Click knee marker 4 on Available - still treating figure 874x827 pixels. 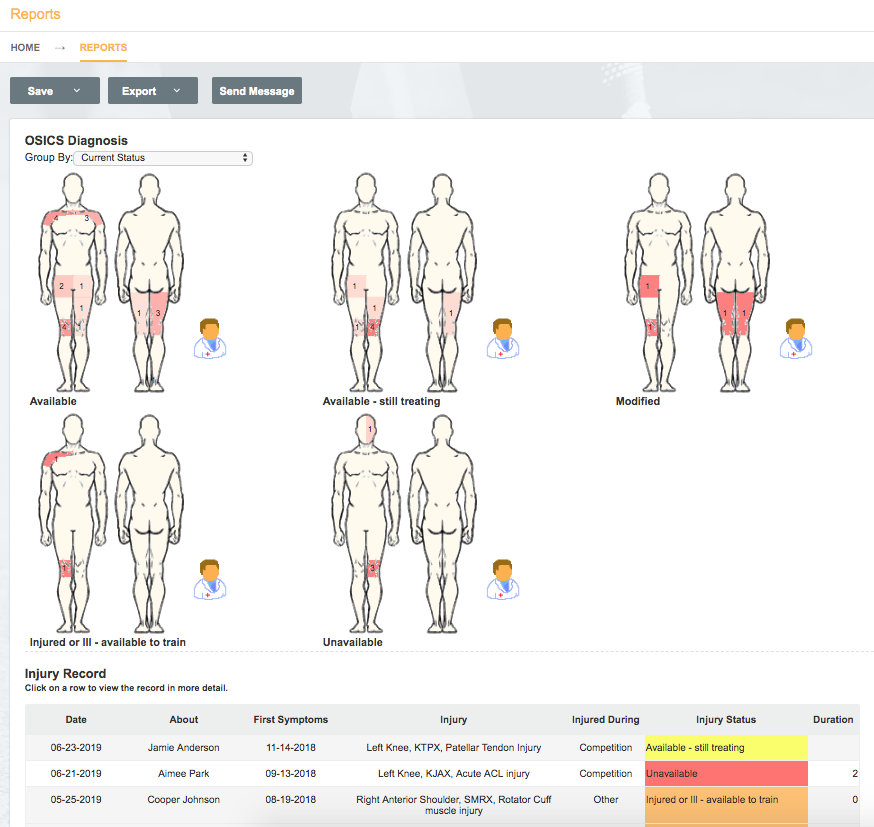coord(372,327)
